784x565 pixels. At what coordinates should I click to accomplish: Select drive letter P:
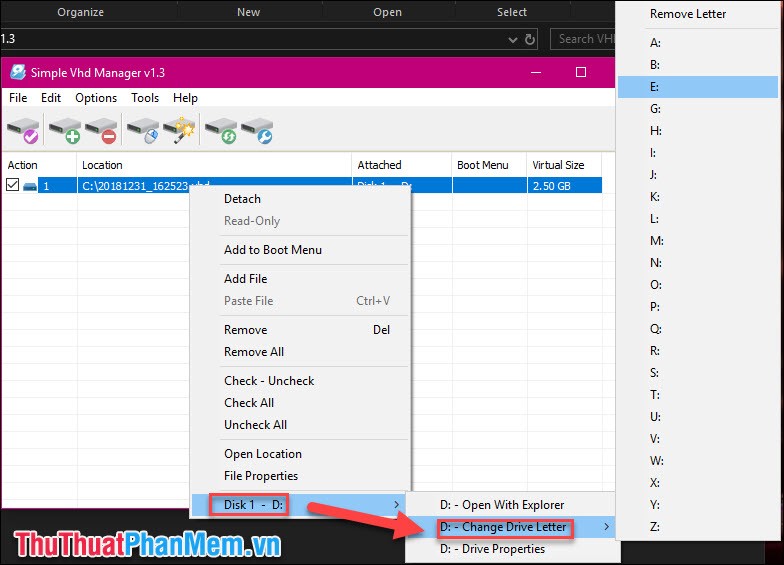(698, 307)
